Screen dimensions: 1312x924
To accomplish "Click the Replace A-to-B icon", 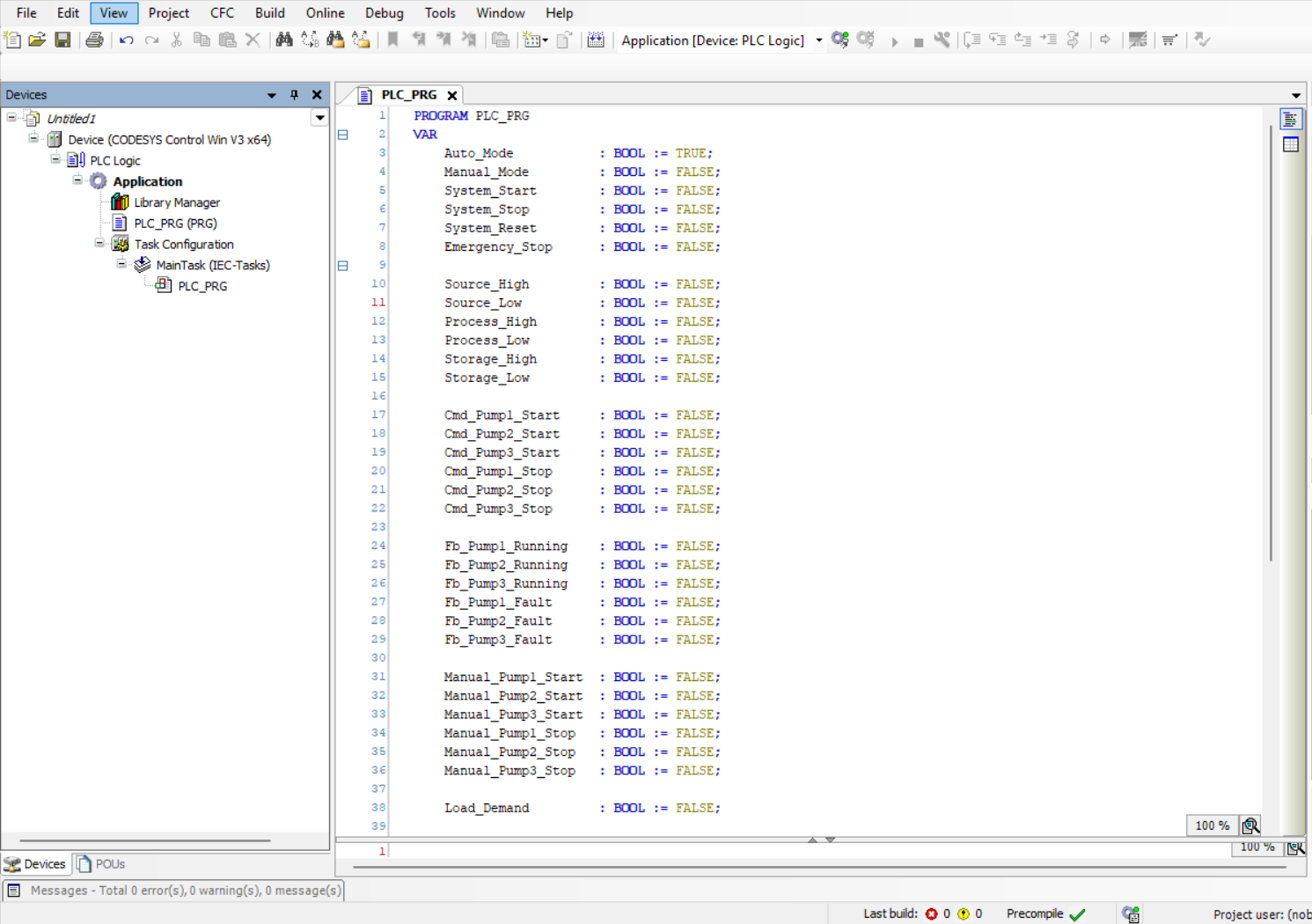I will coord(310,40).
